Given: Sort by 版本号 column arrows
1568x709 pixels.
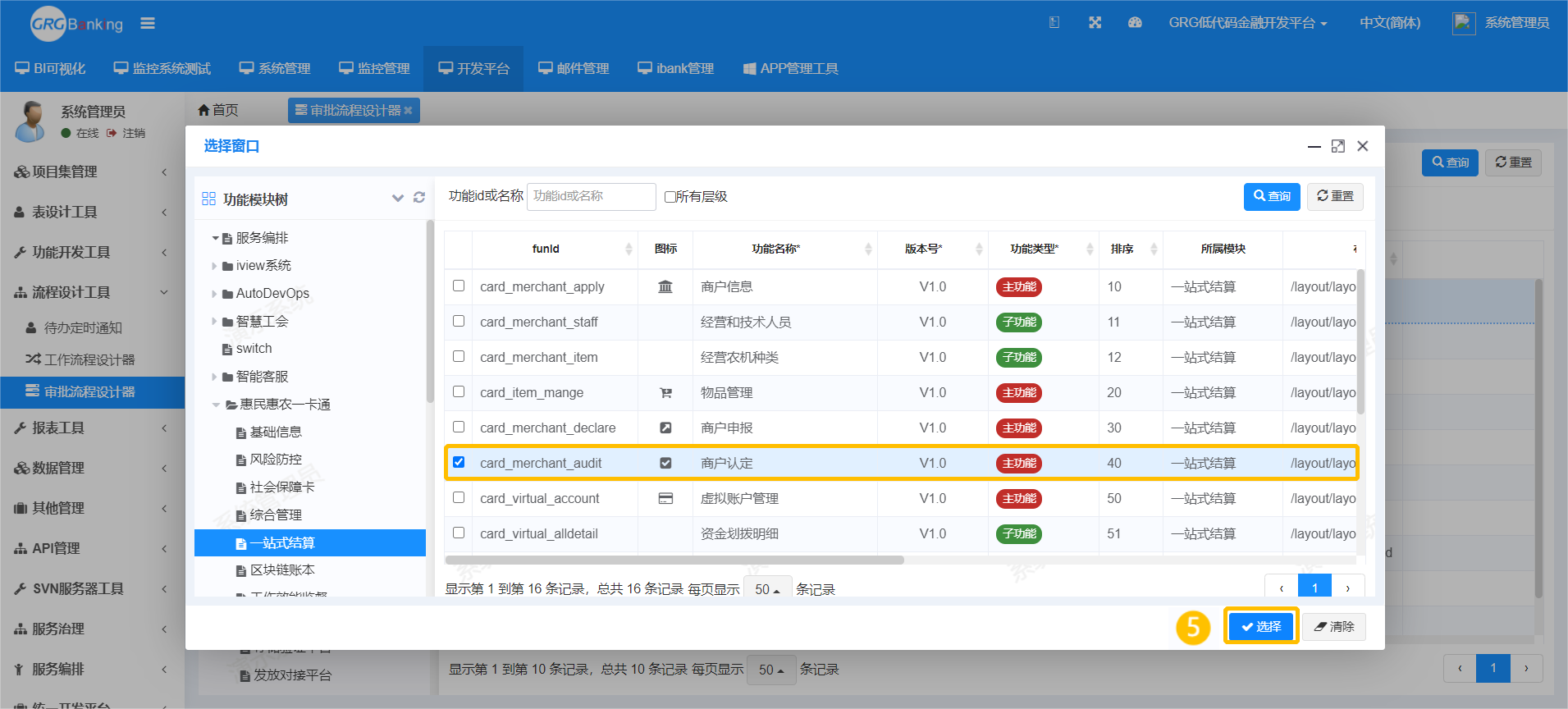Looking at the screenshot, I should coord(979,249).
